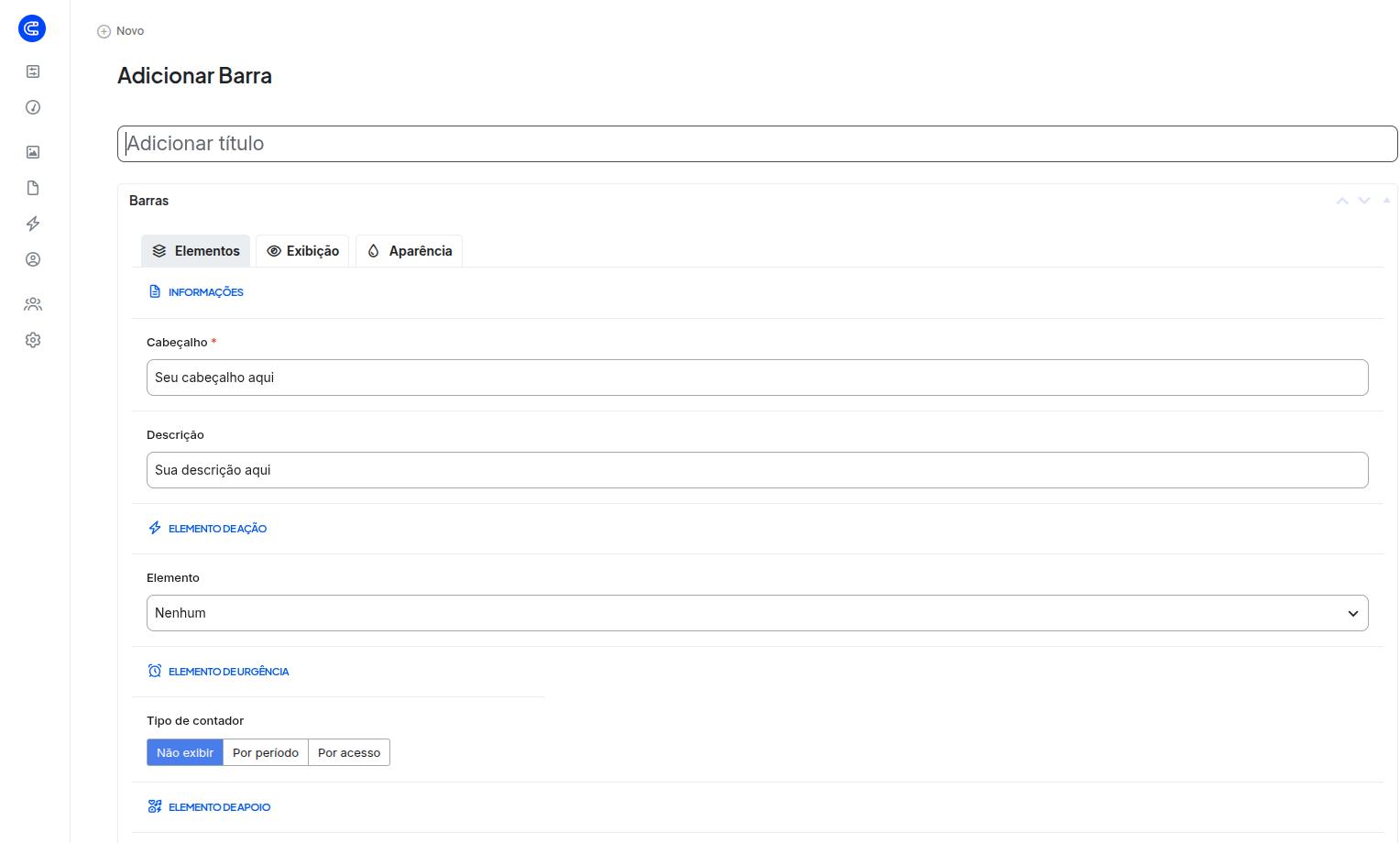Open the Elemento dropdown showing Nenhum

coord(757,613)
